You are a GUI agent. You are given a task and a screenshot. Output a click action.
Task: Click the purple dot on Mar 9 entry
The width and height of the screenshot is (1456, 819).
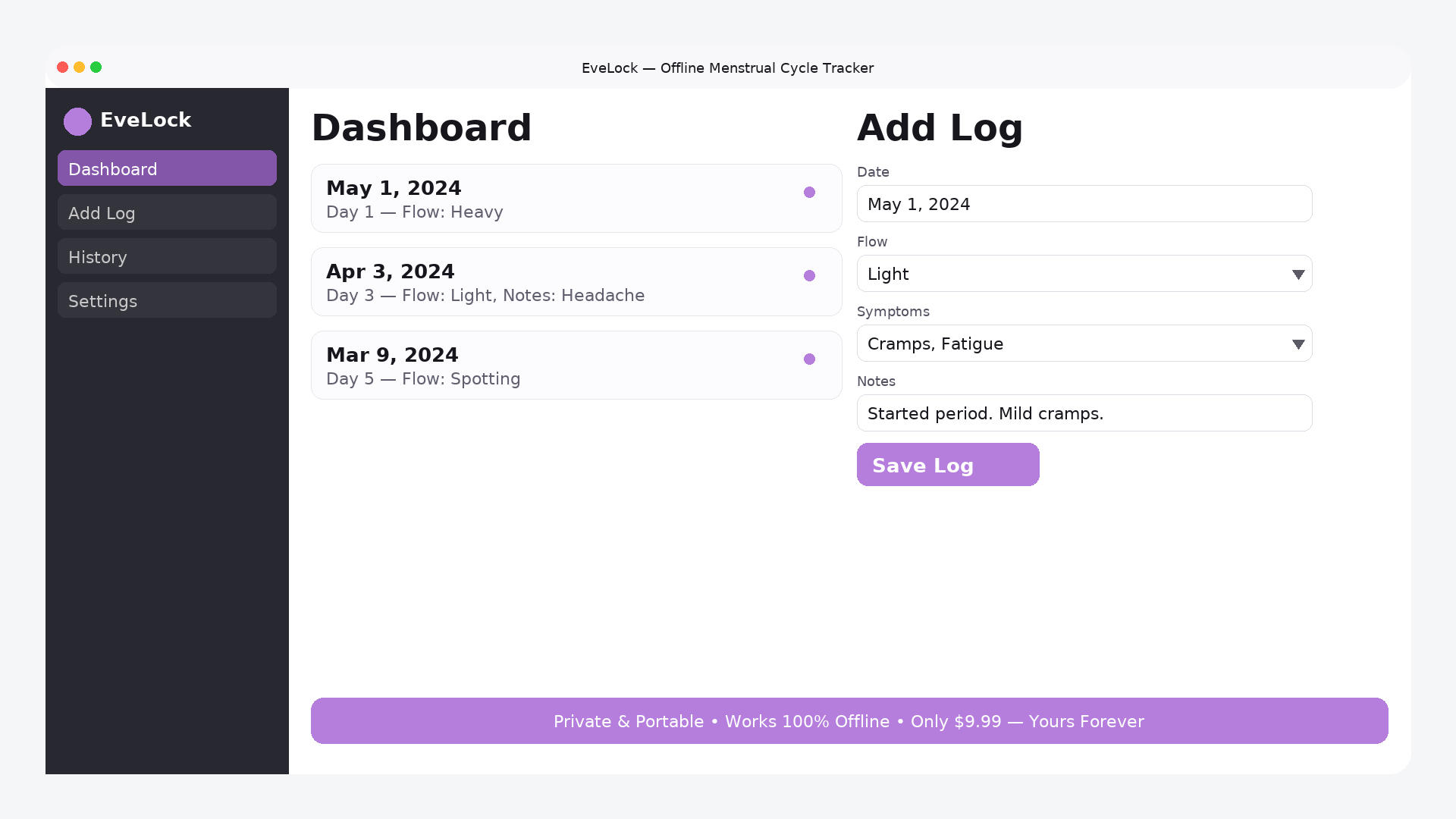click(x=809, y=359)
